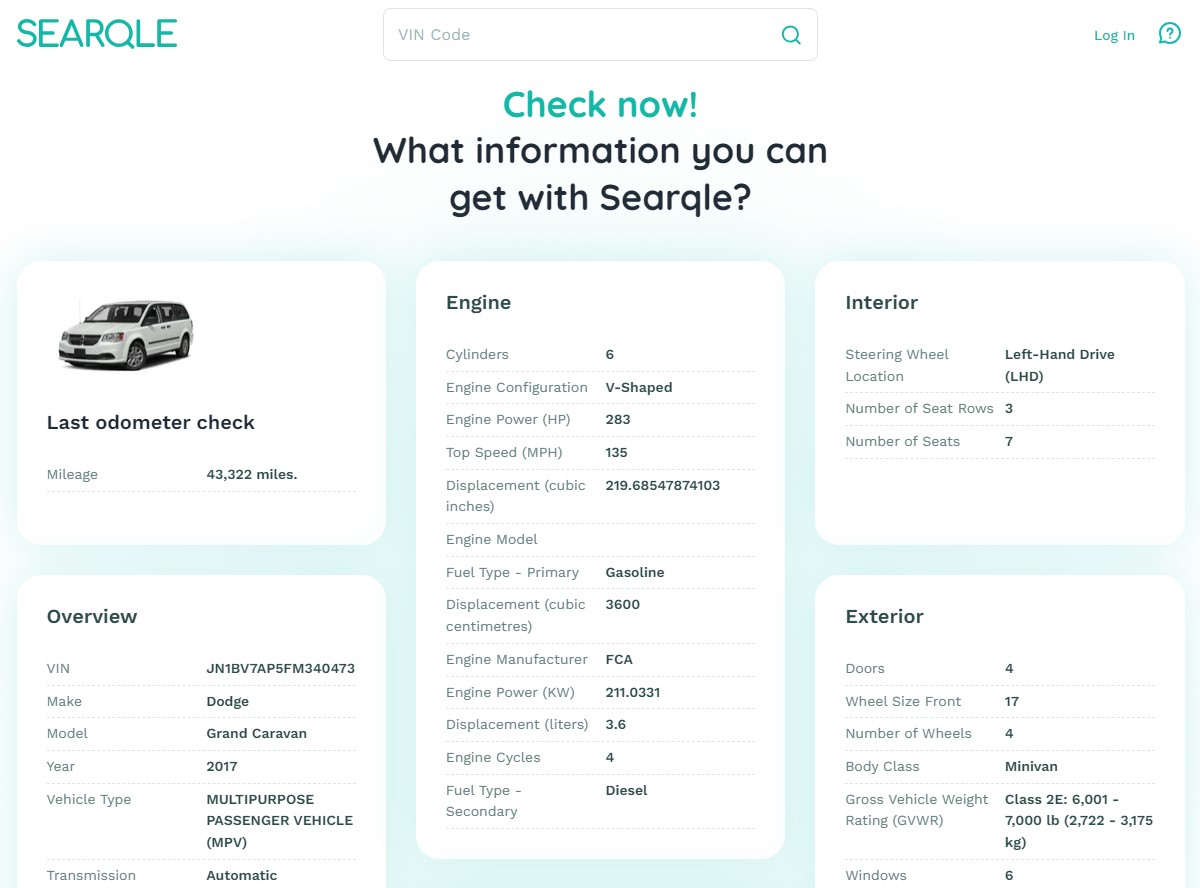The image size is (1200, 888).
Task: Click the Mileage label
Action: [72, 474]
